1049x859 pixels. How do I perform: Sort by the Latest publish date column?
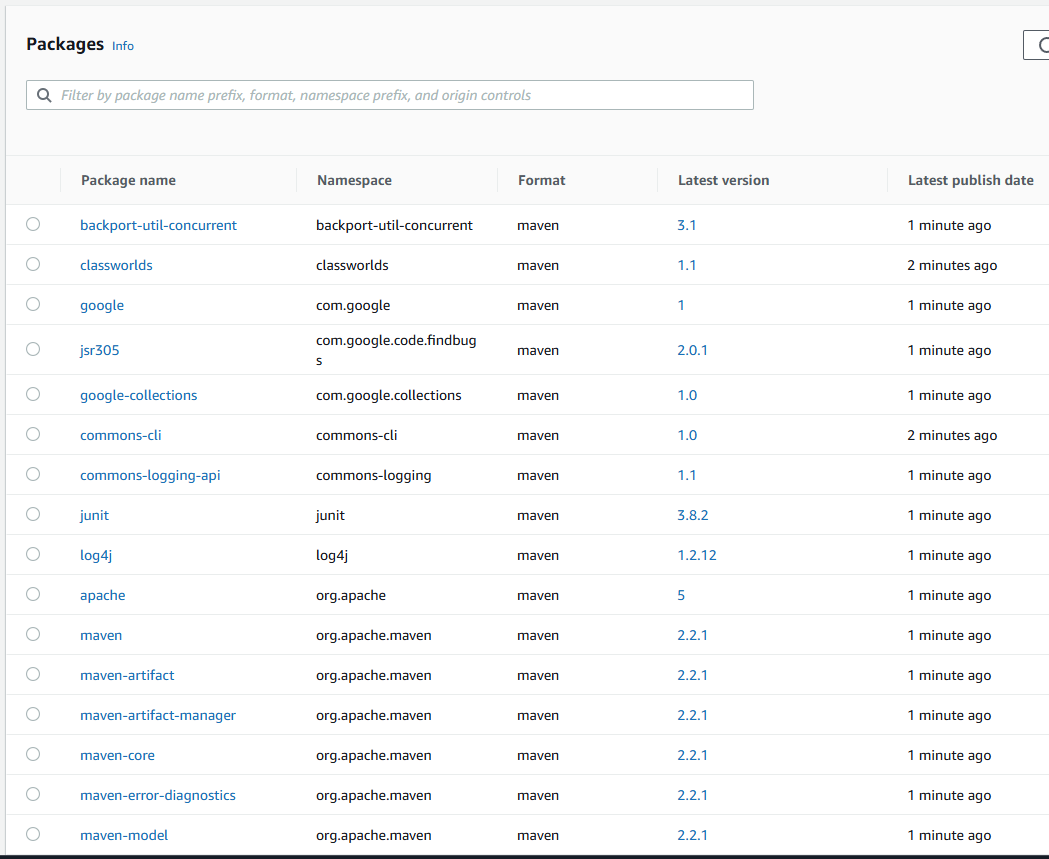coord(969,180)
